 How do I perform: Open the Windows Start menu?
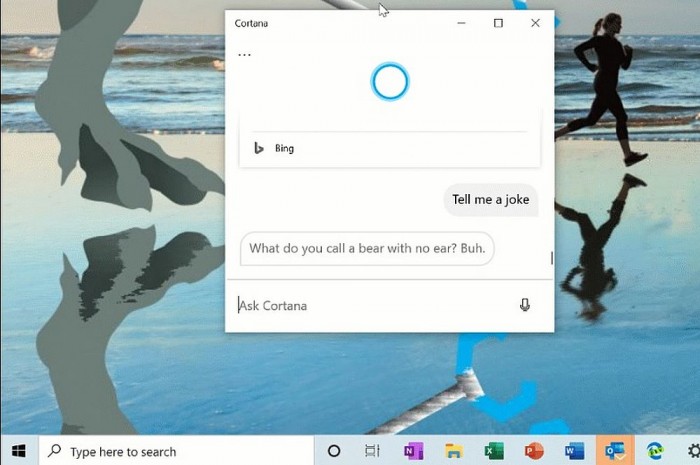(x=19, y=451)
